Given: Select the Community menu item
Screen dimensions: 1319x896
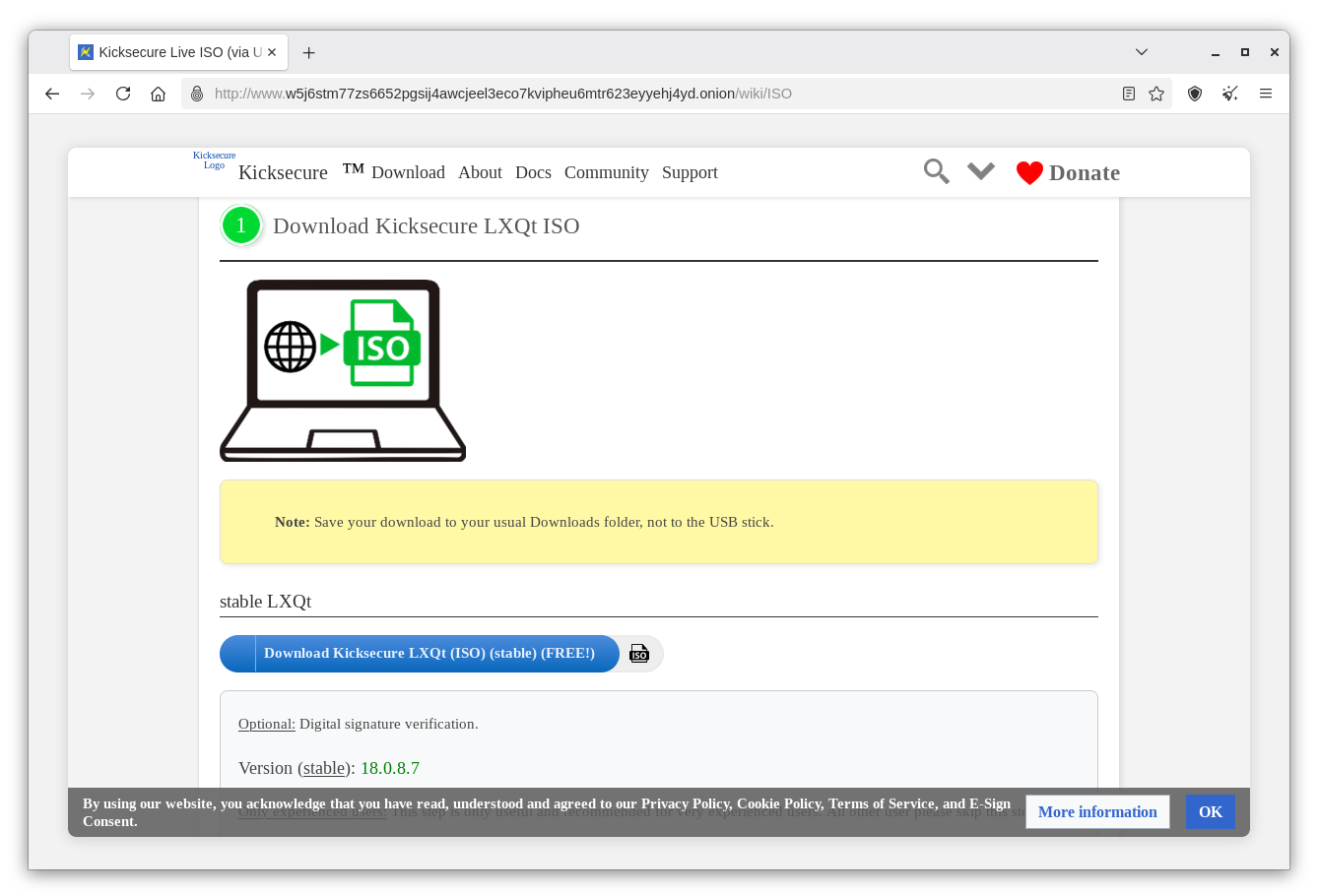Looking at the screenshot, I should coord(606,172).
